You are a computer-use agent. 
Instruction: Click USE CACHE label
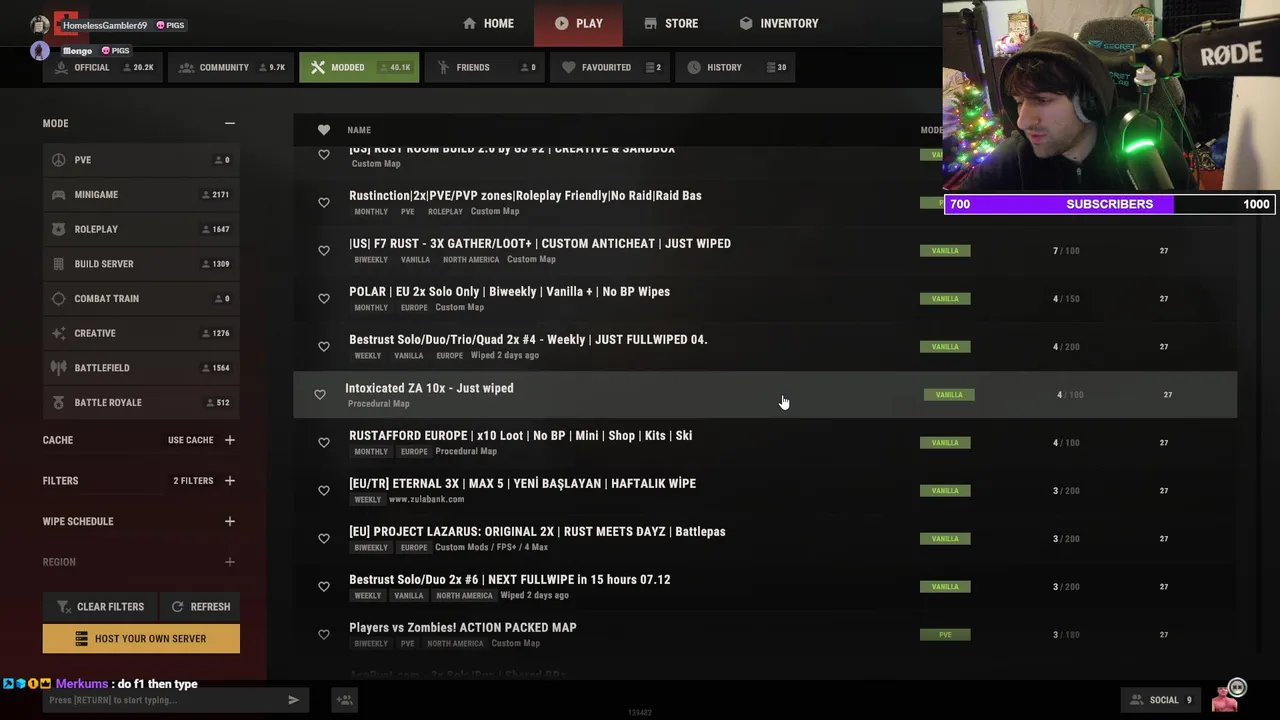click(190, 440)
